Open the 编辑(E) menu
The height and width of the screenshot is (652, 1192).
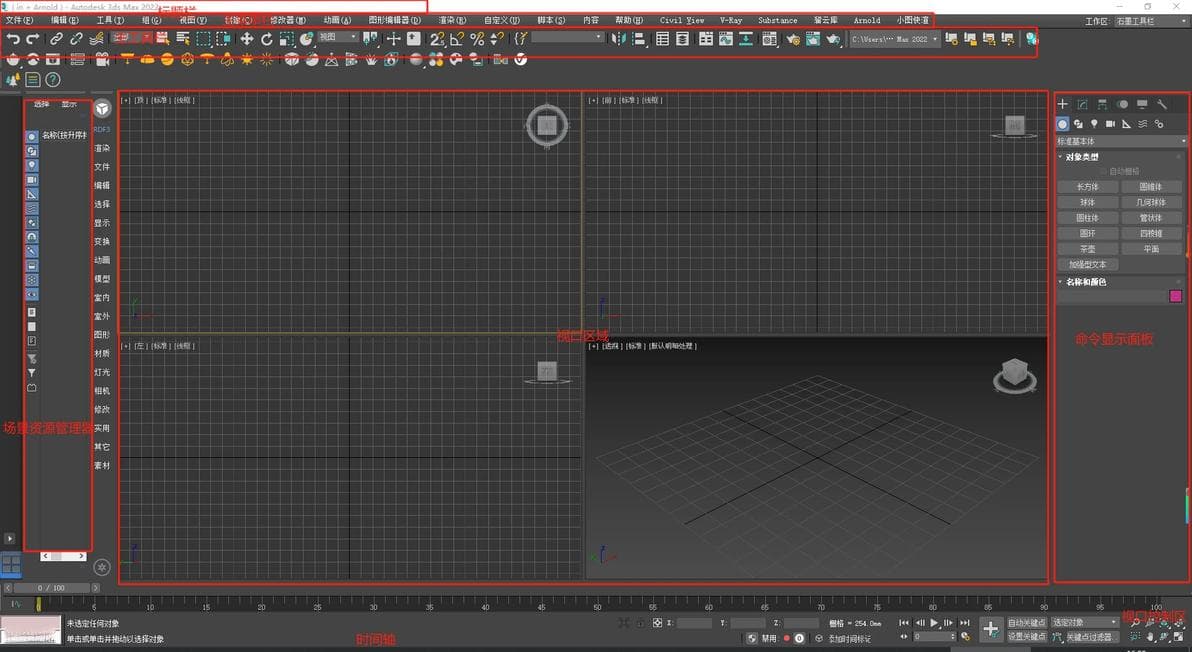coord(64,21)
